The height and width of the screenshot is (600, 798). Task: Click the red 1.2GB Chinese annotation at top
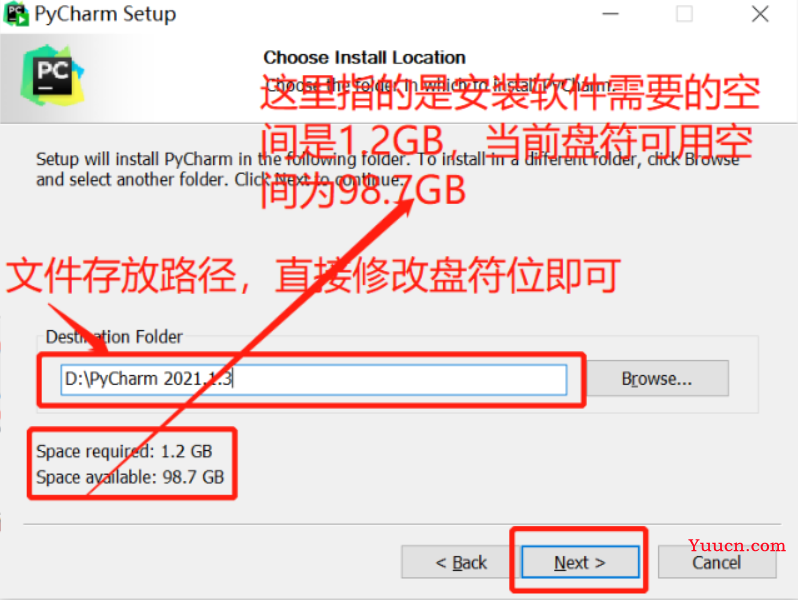pyautogui.click(x=509, y=140)
